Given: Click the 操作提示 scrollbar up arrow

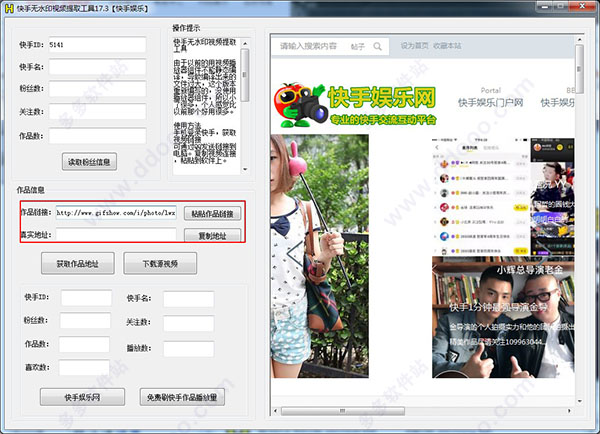Looking at the screenshot, I should coord(245,42).
